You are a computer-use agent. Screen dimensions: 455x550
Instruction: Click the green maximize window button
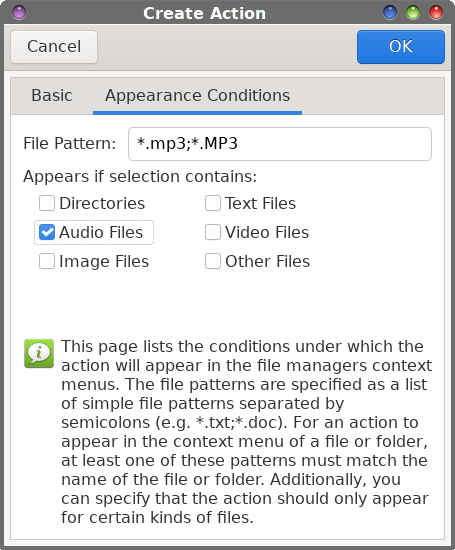413,13
